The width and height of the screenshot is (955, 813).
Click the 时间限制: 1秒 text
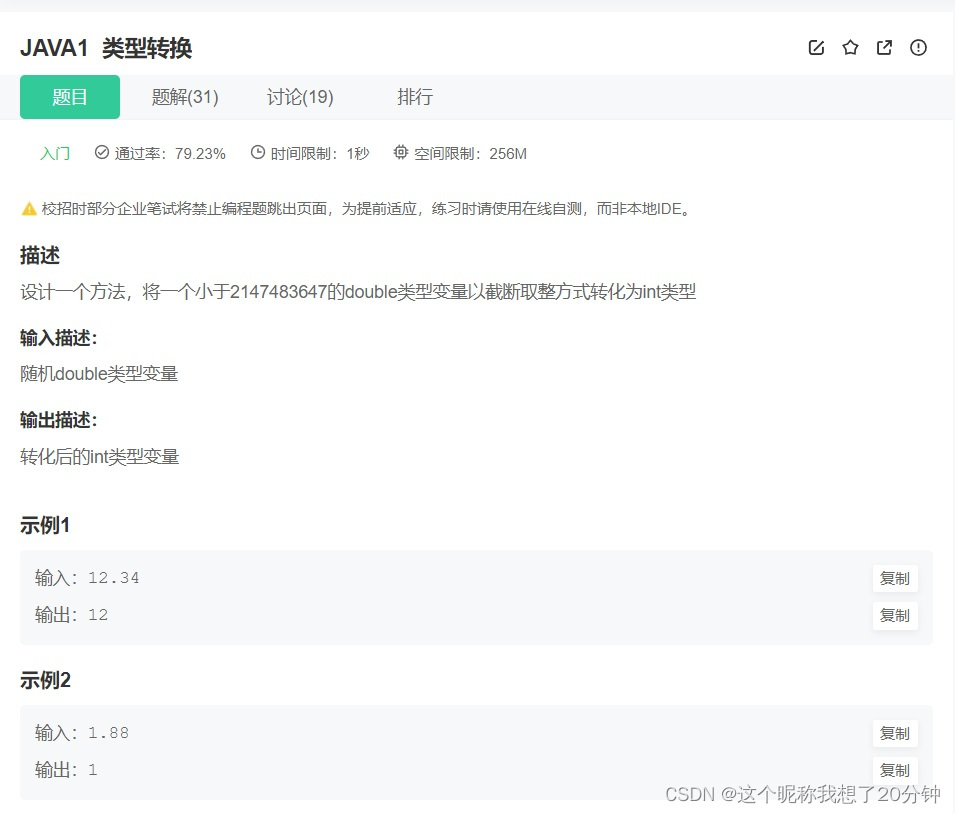point(320,153)
